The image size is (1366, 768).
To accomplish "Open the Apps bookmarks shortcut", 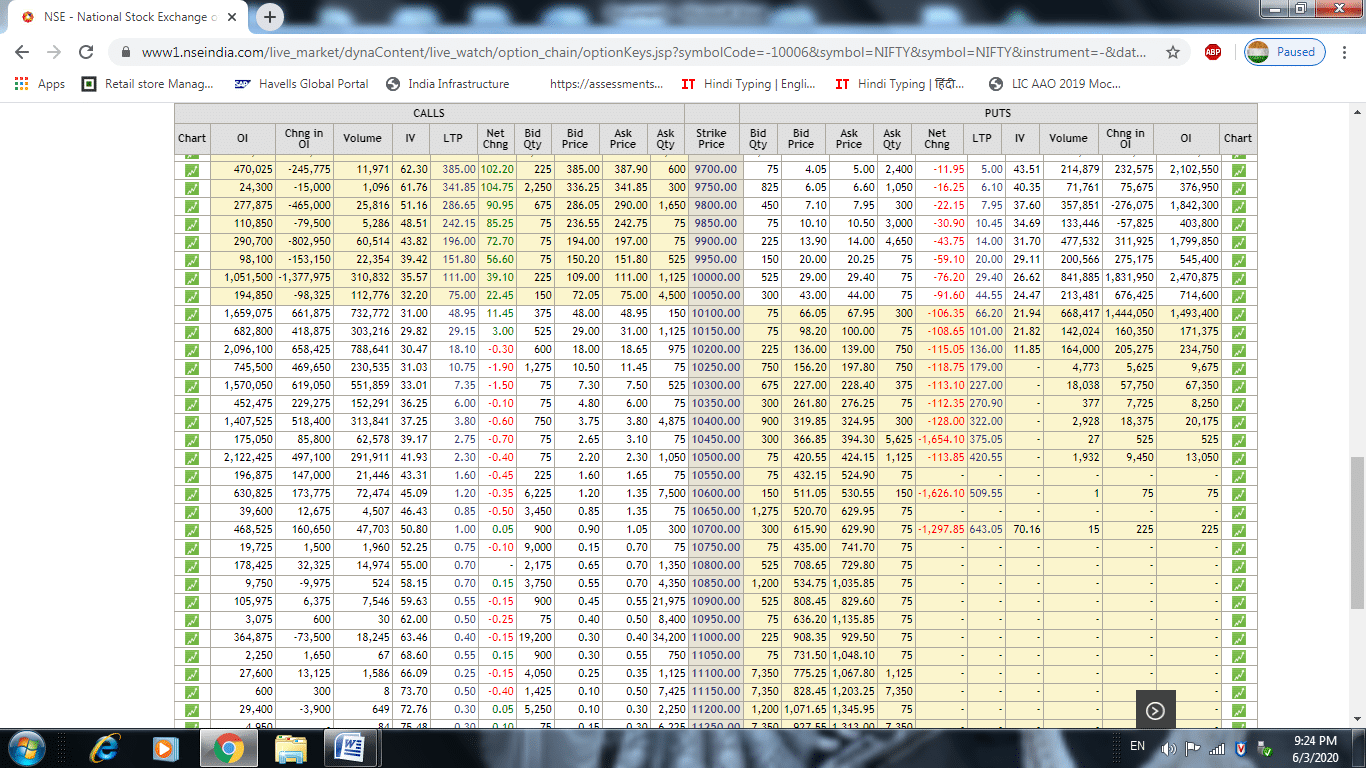I will tap(40, 84).
